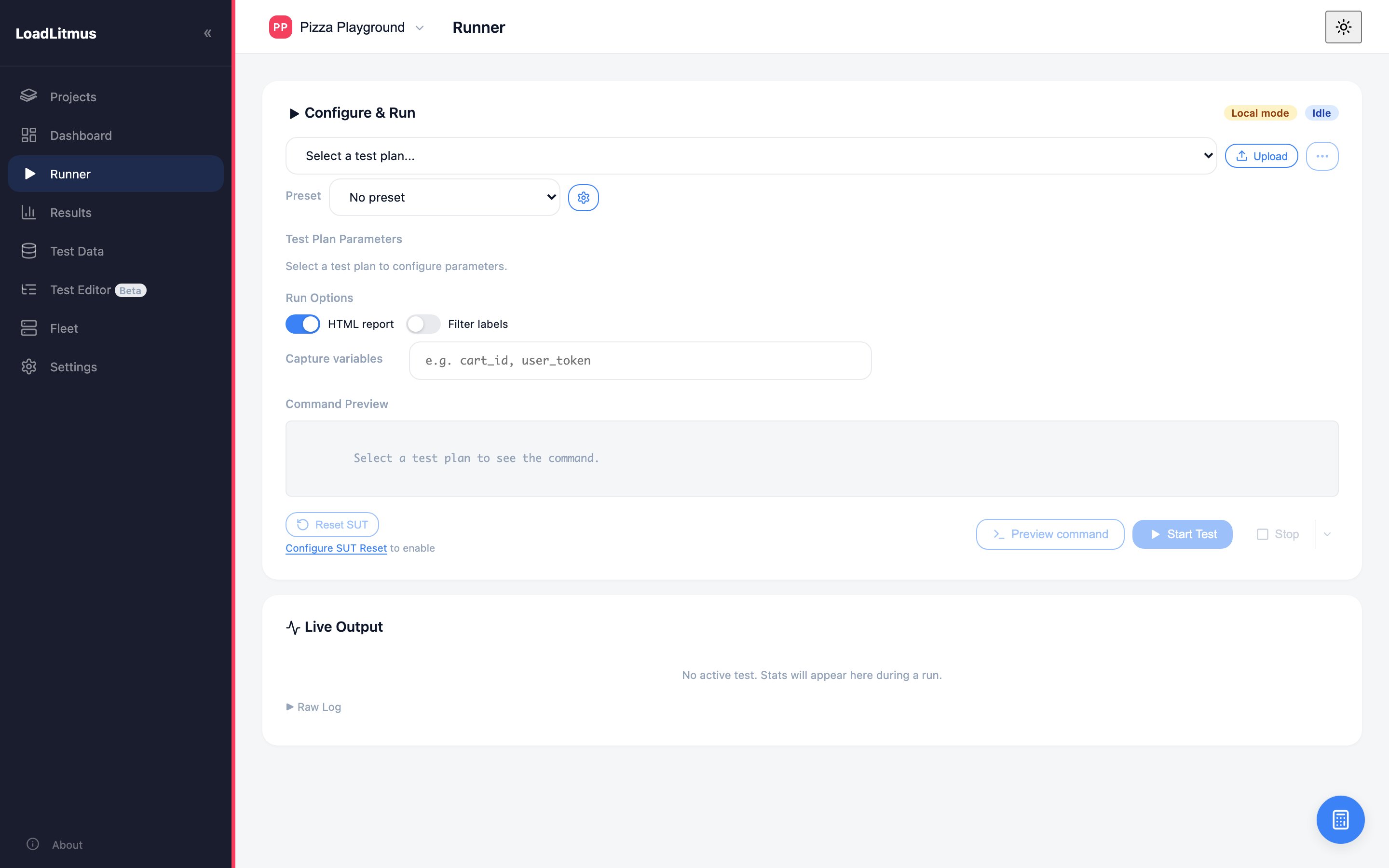Click the Beta badge beside Test Editor
Image resolution: width=1389 pixels, height=868 pixels.
[130, 290]
